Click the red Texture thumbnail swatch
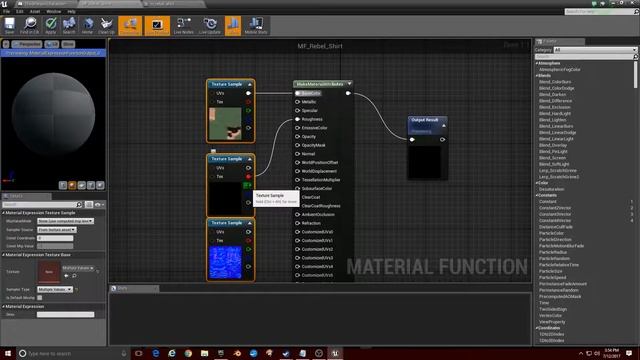Viewport: 640px width, 360px height. (x=49, y=272)
